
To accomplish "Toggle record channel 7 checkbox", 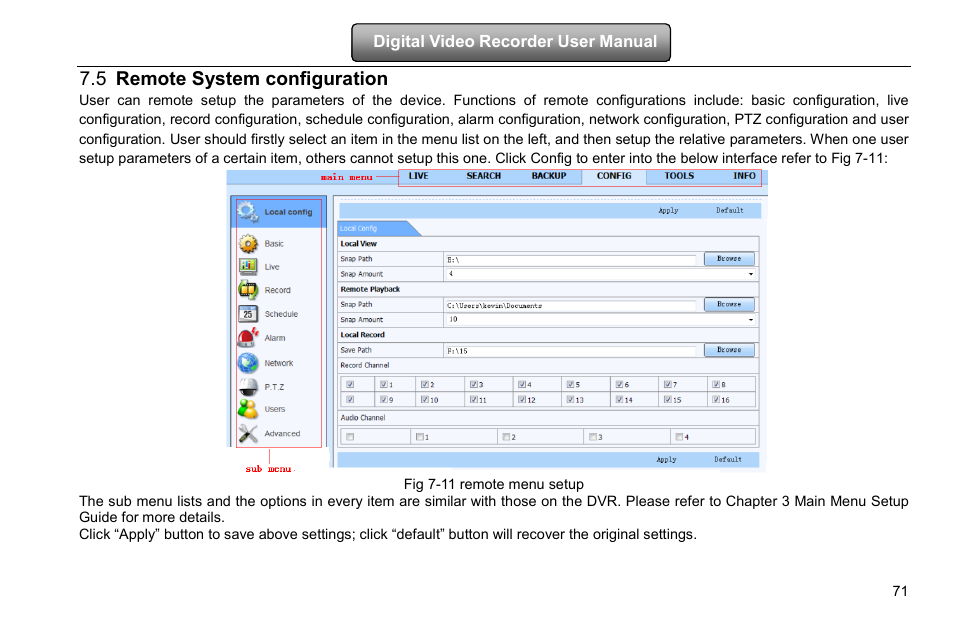I will tap(667, 384).
